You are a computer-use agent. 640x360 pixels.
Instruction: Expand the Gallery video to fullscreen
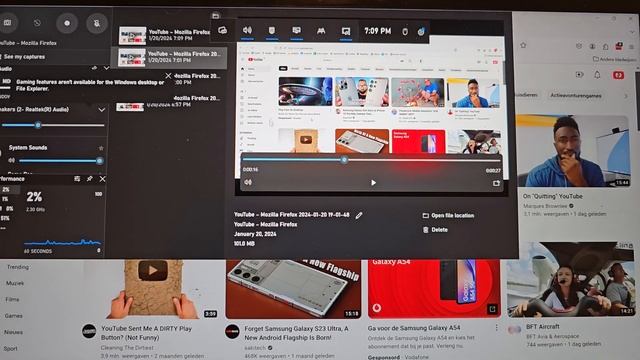pos(496,183)
